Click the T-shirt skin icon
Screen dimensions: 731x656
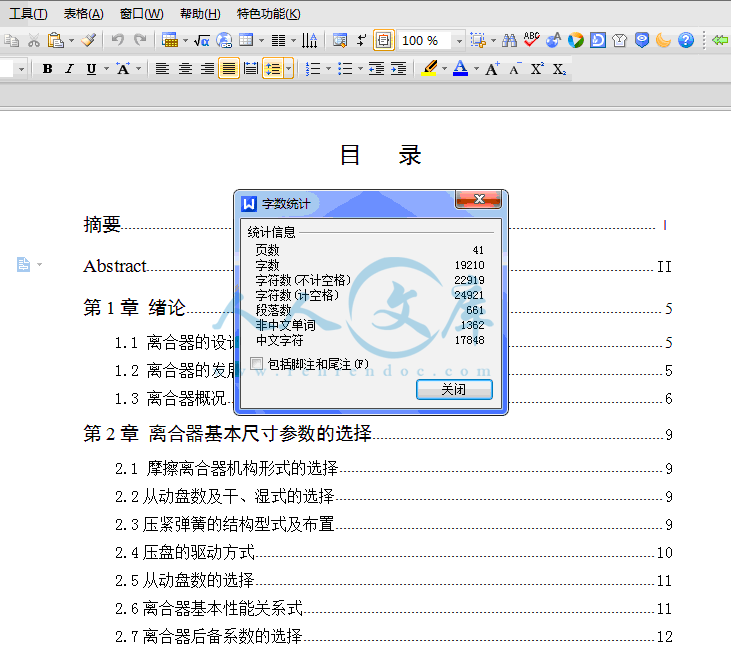pyautogui.click(x=620, y=41)
